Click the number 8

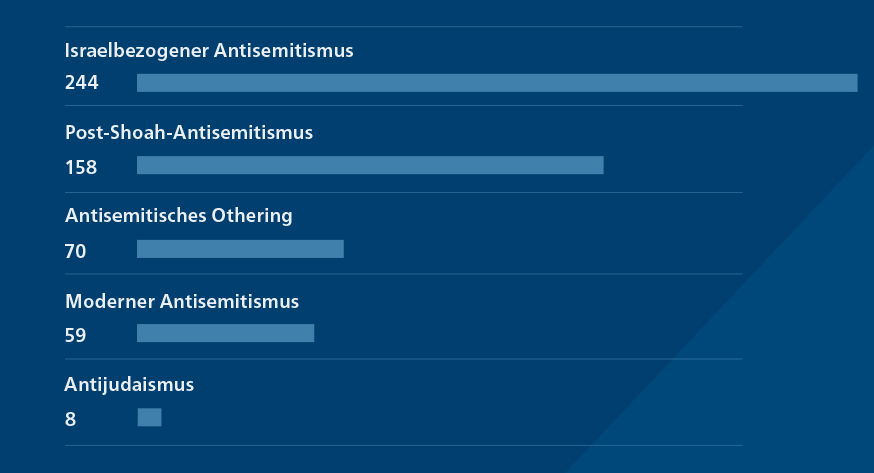click(x=70, y=420)
